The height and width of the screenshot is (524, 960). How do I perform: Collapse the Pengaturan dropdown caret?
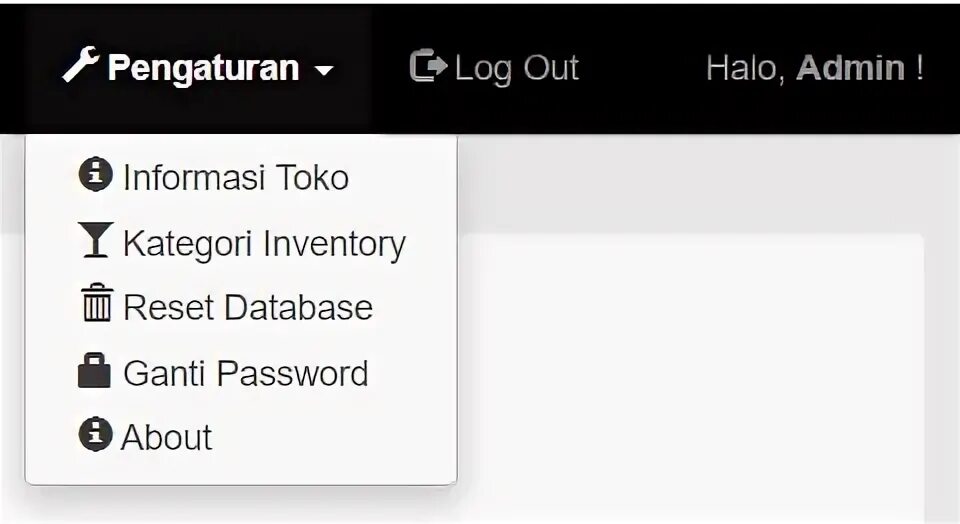click(x=322, y=71)
